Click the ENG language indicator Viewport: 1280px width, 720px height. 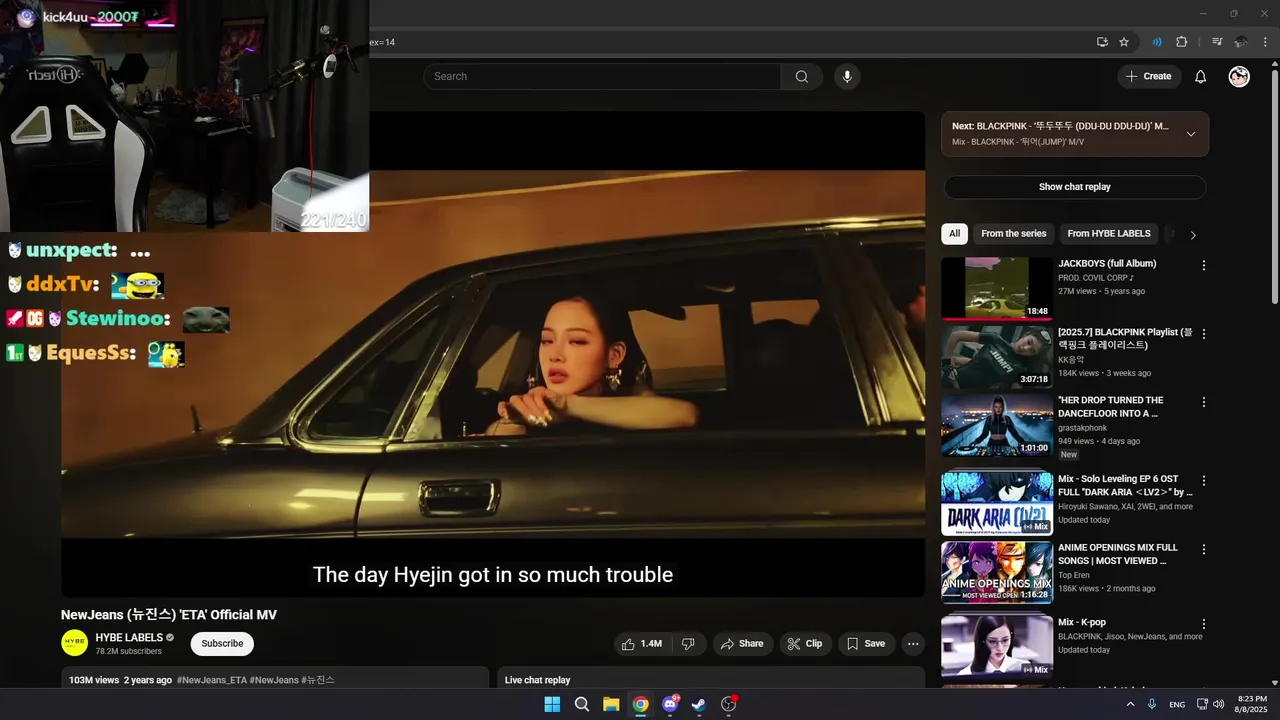[x=1177, y=705]
